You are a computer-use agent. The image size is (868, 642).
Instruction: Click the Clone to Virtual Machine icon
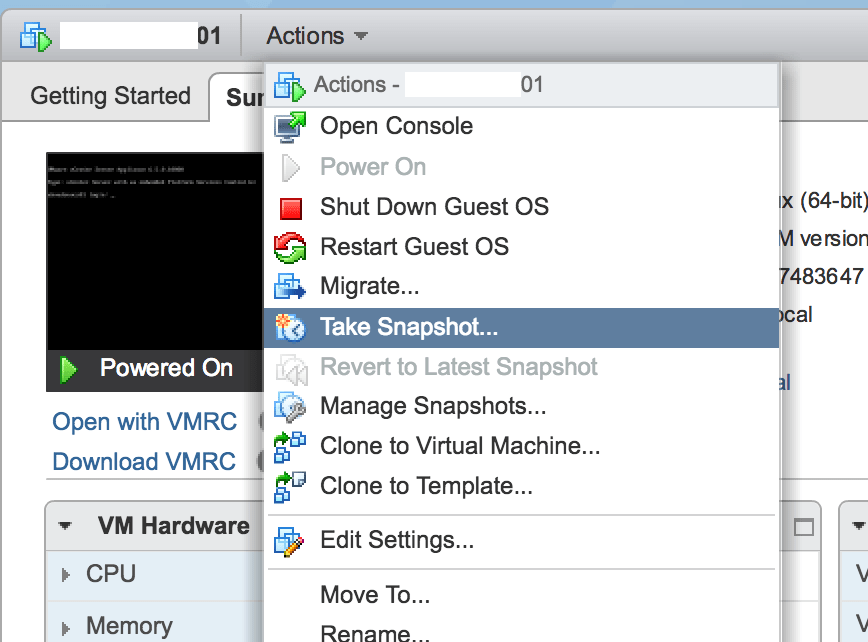pos(290,446)
